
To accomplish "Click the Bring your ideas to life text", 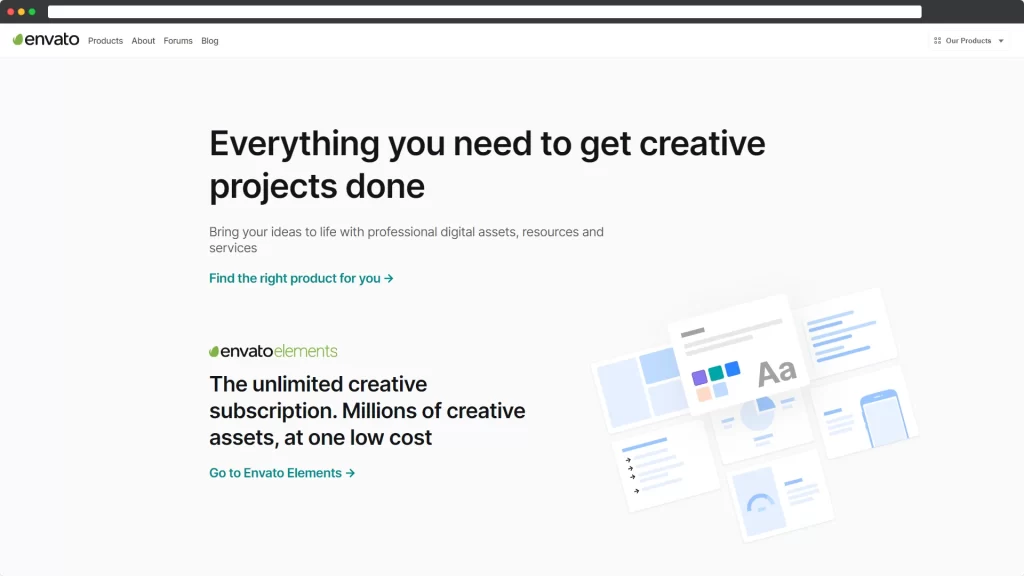I will tap(406, 240).
